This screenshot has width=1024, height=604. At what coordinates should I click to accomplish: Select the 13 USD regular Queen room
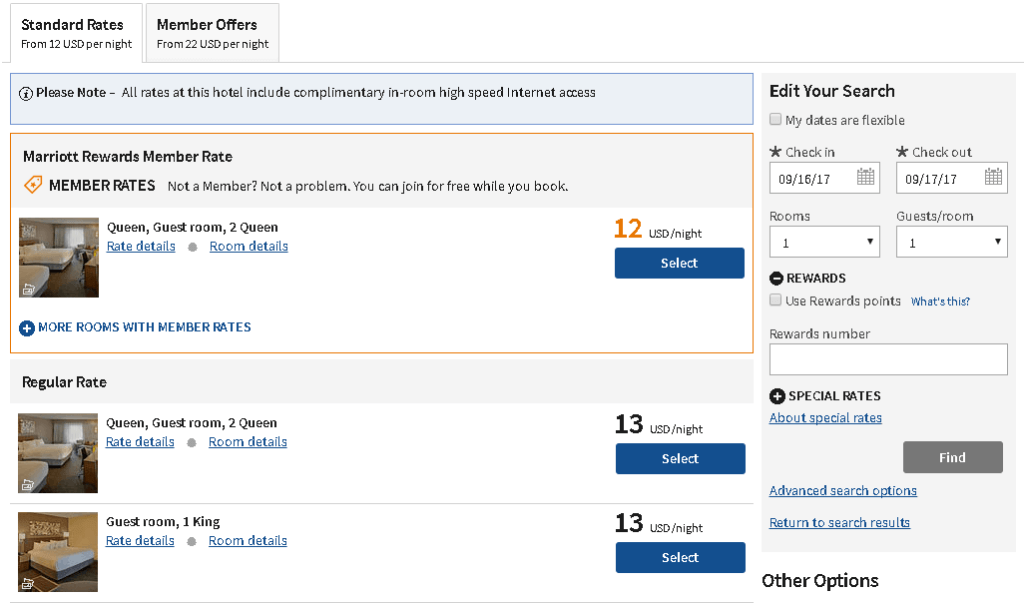point(680,458)
